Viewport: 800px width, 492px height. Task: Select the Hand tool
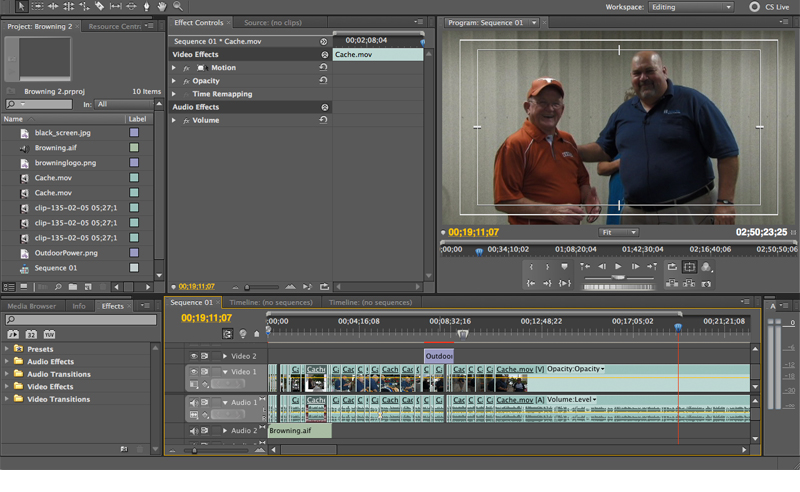pos(162,6)
